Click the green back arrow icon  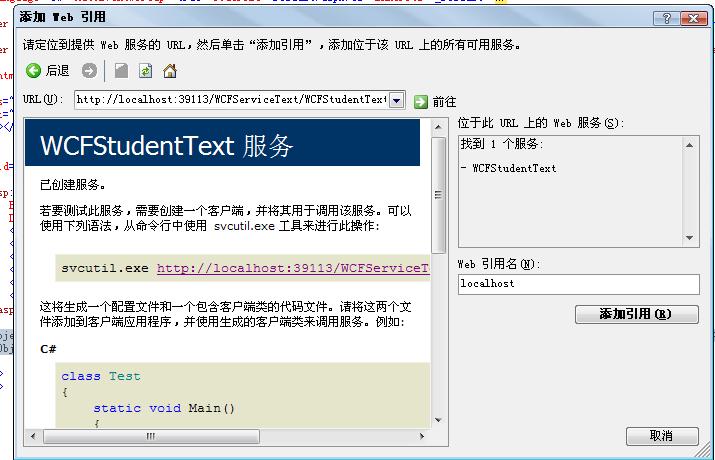(33, 71)
